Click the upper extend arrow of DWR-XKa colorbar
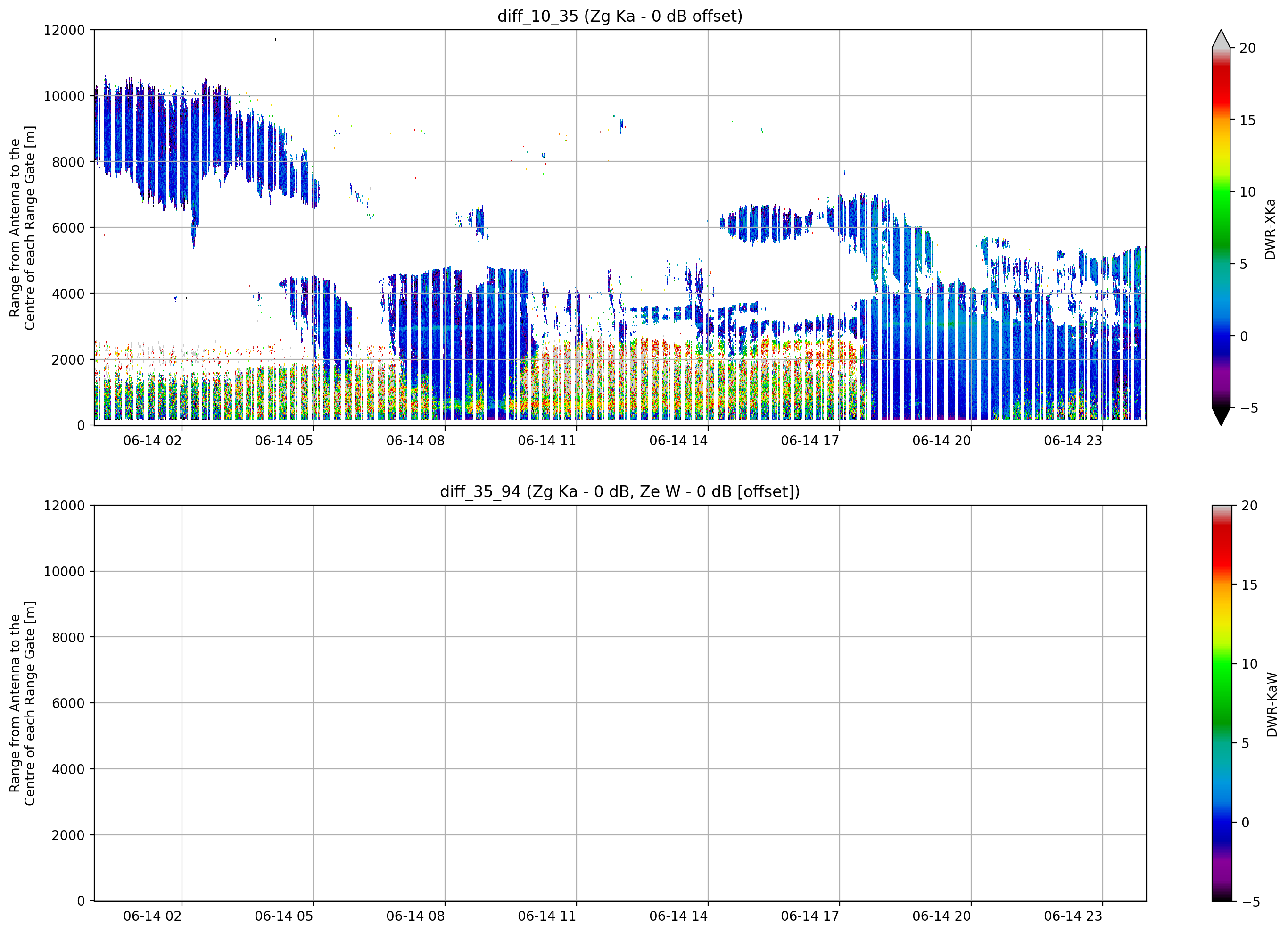This screenshot has height=933, width=1288. (1221, 39)
